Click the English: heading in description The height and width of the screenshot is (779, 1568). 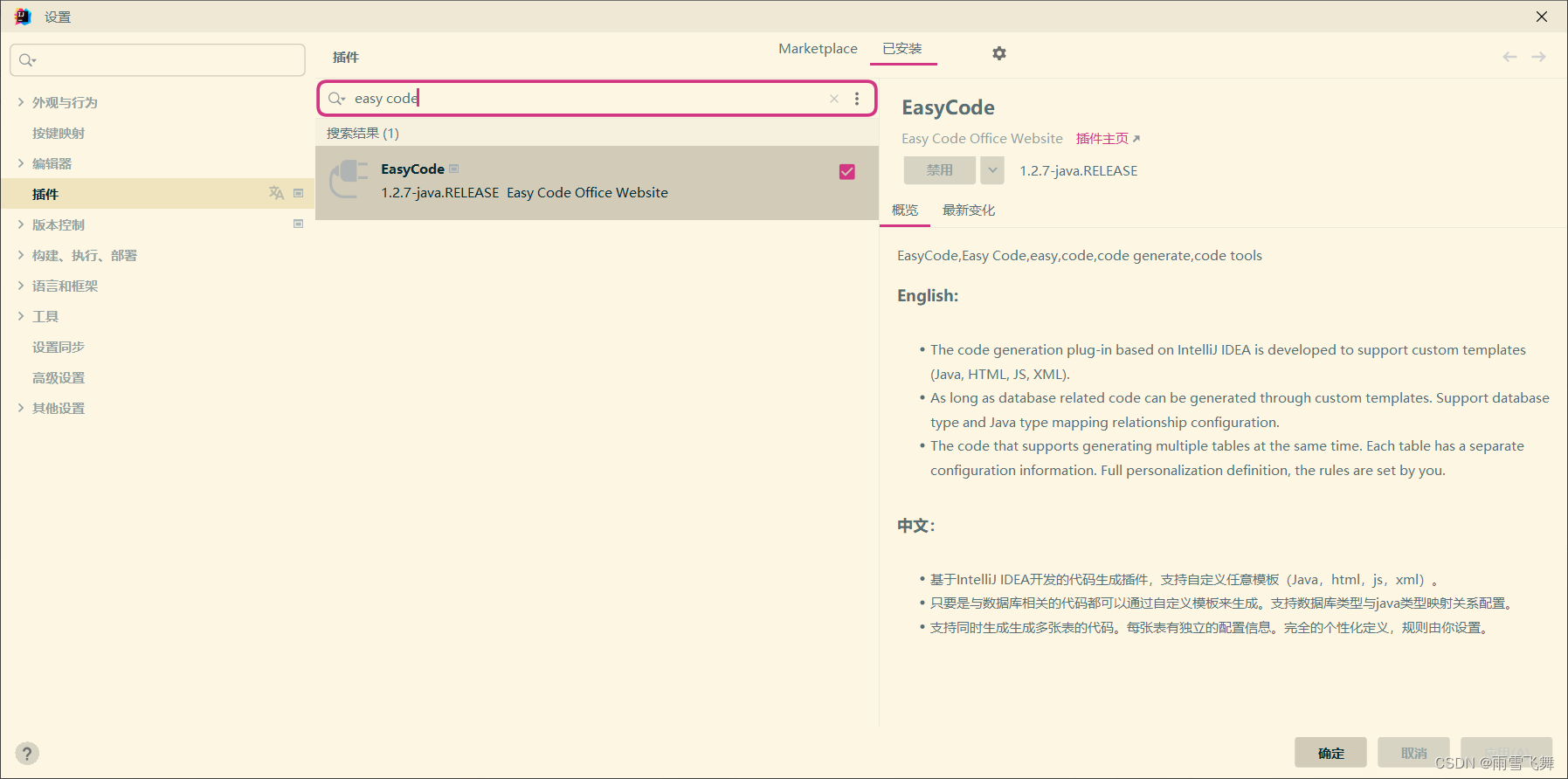pyautogui.click(x=928, y=296)
